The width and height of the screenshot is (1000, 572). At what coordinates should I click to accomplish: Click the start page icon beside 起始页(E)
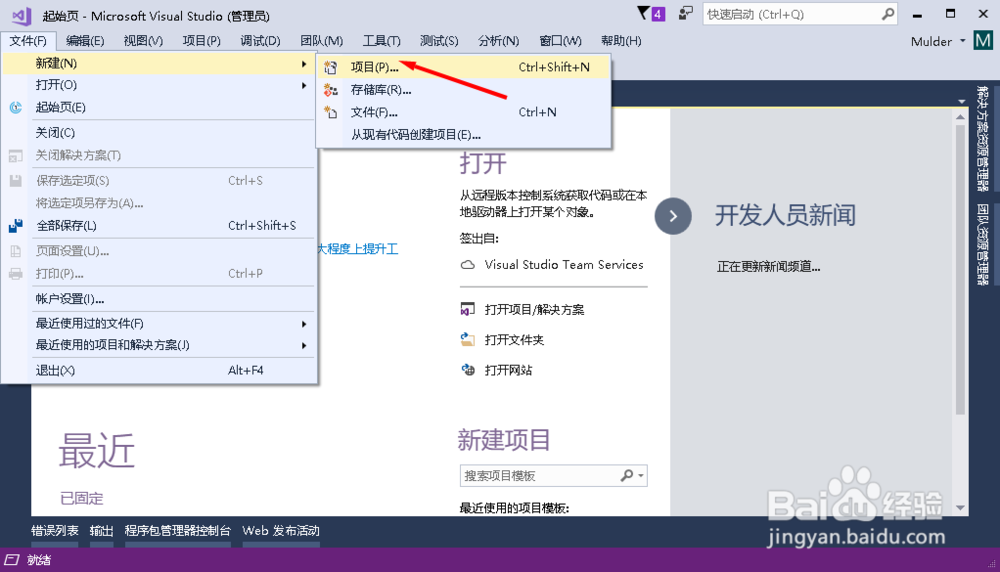point(16,107)
